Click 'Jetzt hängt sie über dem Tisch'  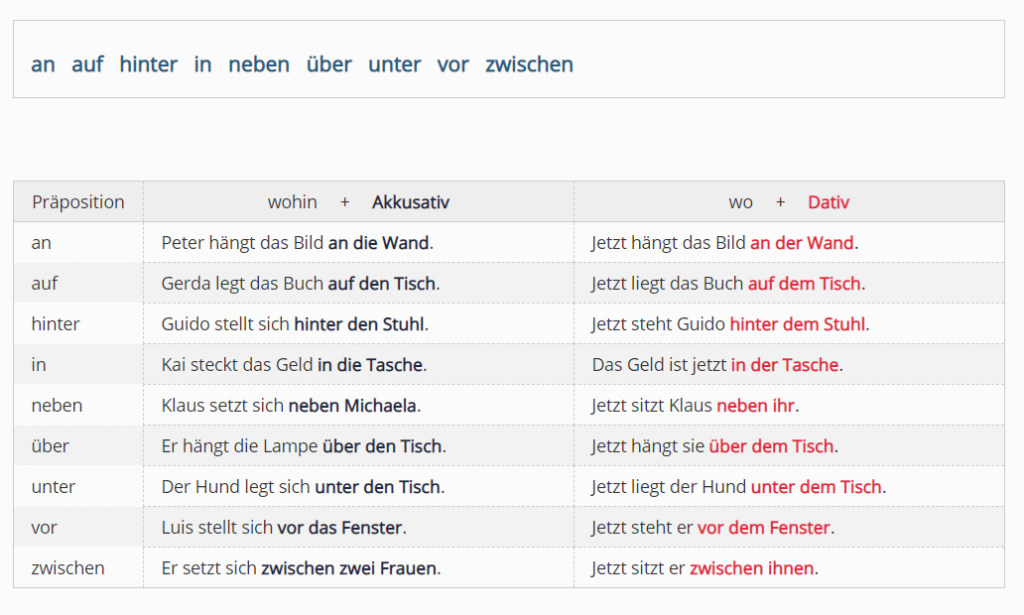(715, 446)
